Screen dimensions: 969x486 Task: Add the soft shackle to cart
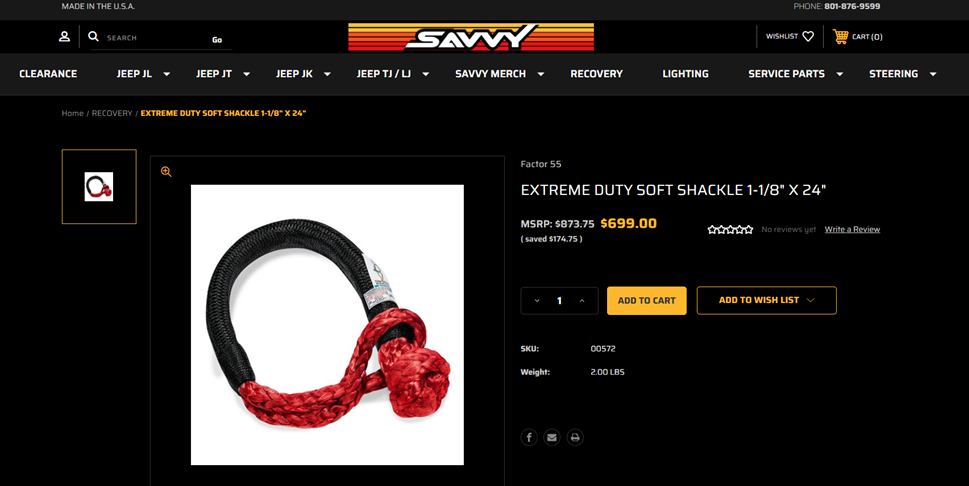[x=646, y=301]
